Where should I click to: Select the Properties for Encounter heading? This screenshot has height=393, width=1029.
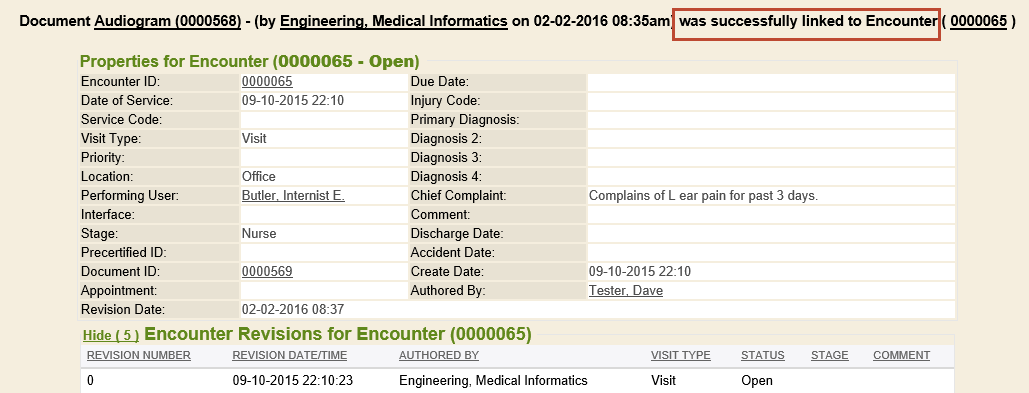pos(249,62)
